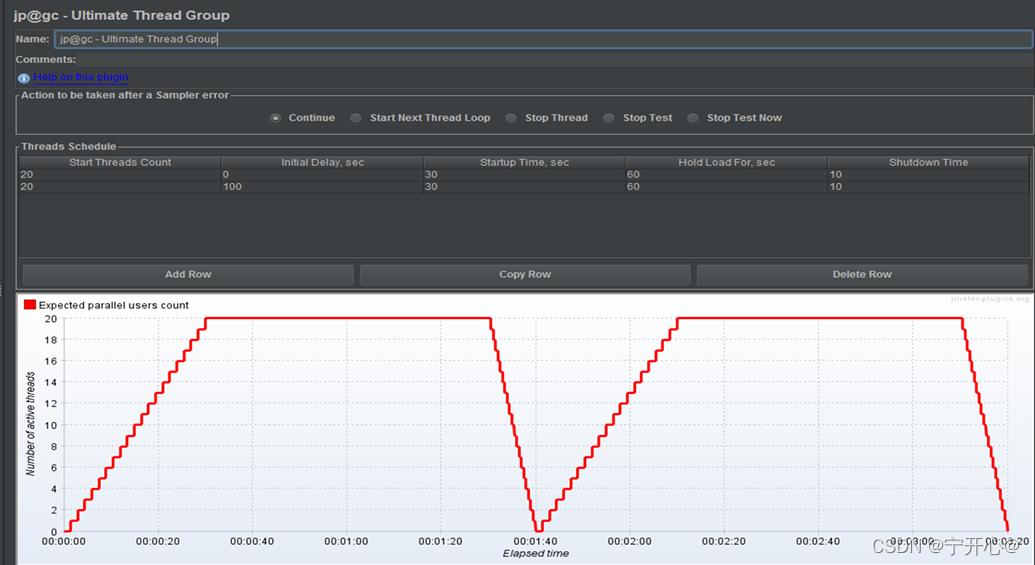Click the 00:01:40 tick label on chart
The image size is (1035, 565).
tap(535, 542)
